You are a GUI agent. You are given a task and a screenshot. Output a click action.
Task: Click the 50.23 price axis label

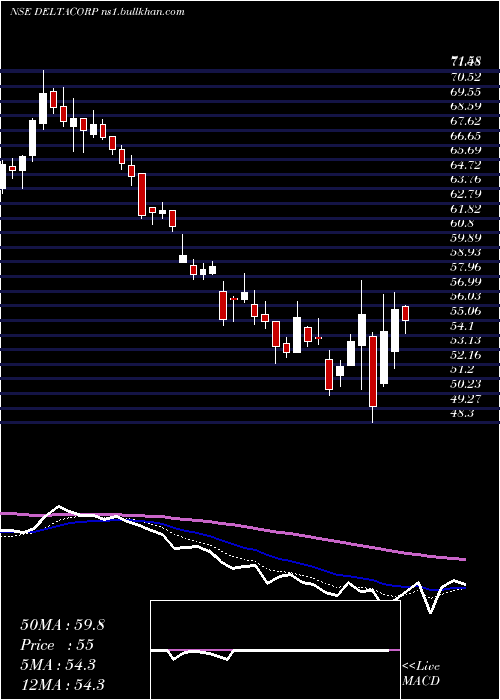[465, 384]
